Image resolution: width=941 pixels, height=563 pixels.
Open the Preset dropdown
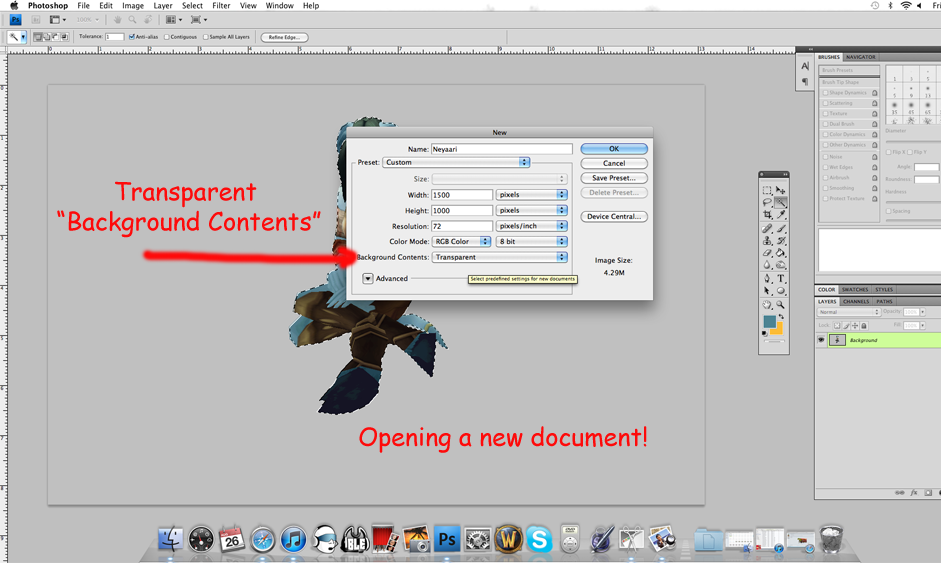pyautogui.click(x=456, y=162)
